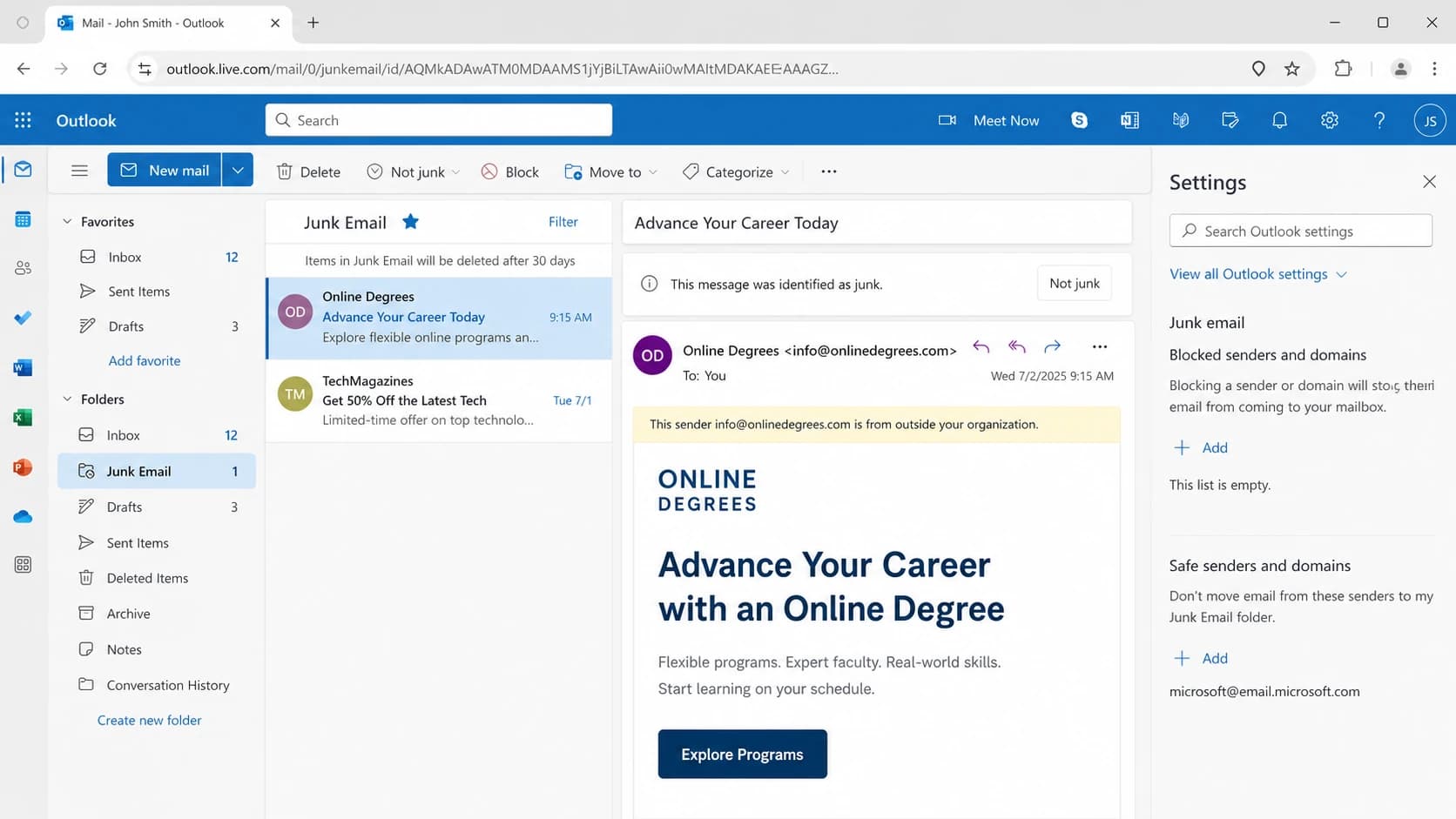Click Meet Now in the header
This screenshot has width=1456, height=819.
tap(989, 120)
